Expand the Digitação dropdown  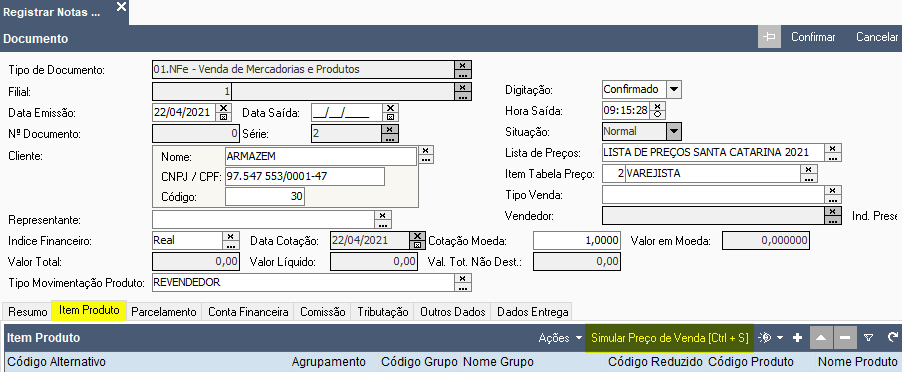(674, 90)
